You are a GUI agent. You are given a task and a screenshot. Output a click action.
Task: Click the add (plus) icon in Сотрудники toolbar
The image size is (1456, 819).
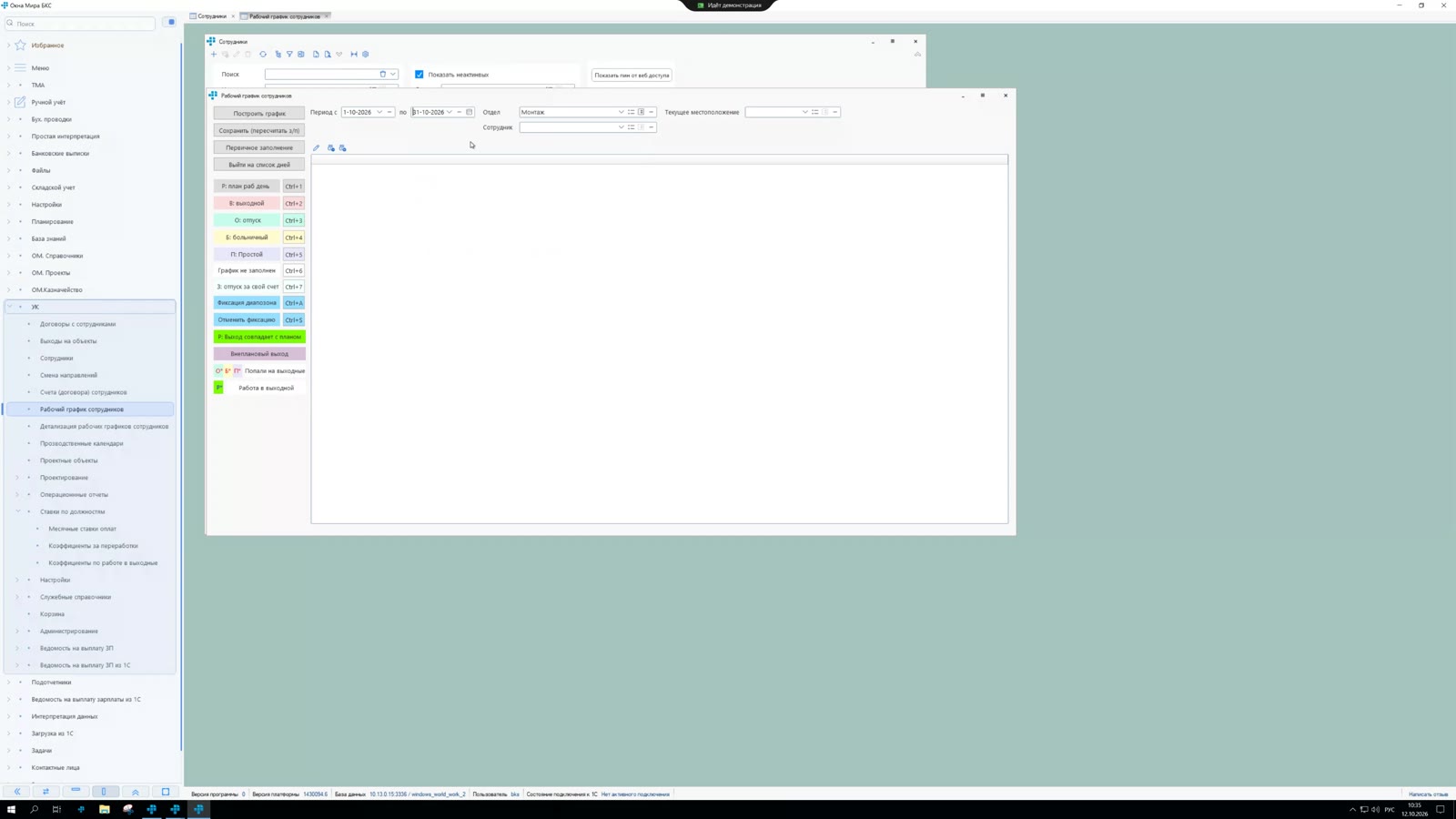(214, 55)
